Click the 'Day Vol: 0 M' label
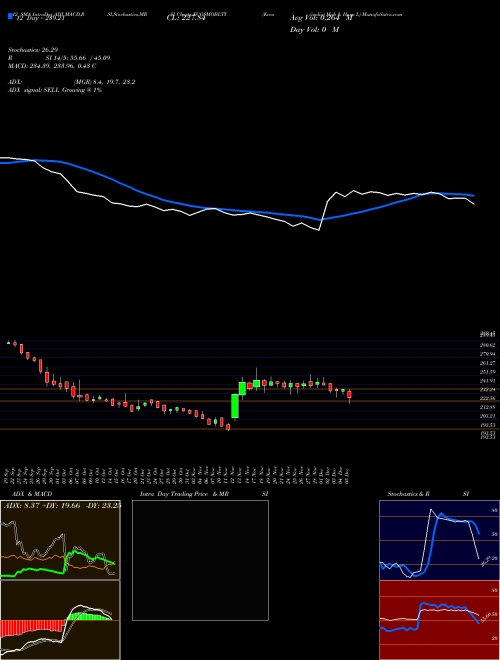The width and height of the screenshot is (500, 660). point(314,29)
